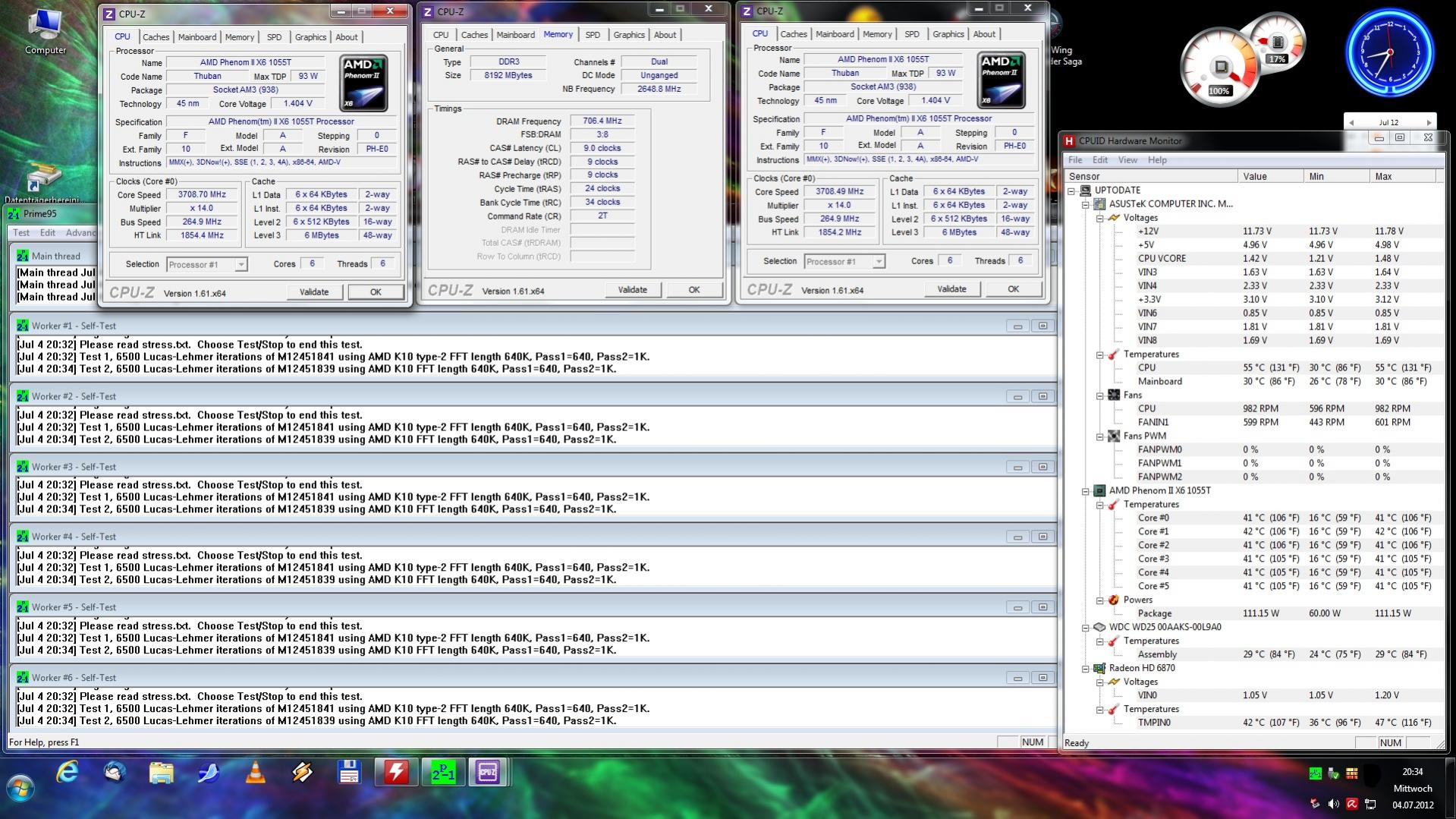
Task: Collapse the Fans PWM node
Action: (1100, 436)
